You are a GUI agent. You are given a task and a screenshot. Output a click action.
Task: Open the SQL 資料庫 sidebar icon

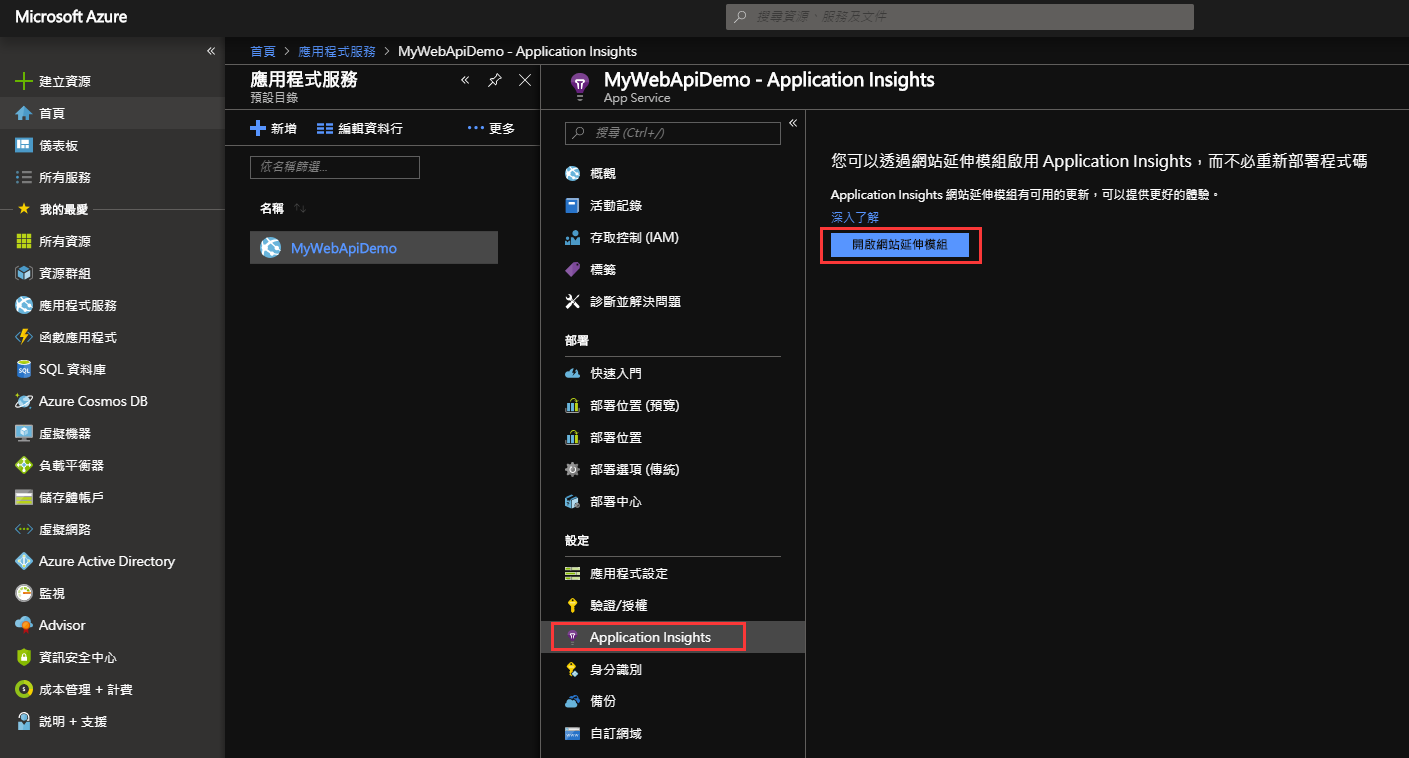tap(24, 369)
